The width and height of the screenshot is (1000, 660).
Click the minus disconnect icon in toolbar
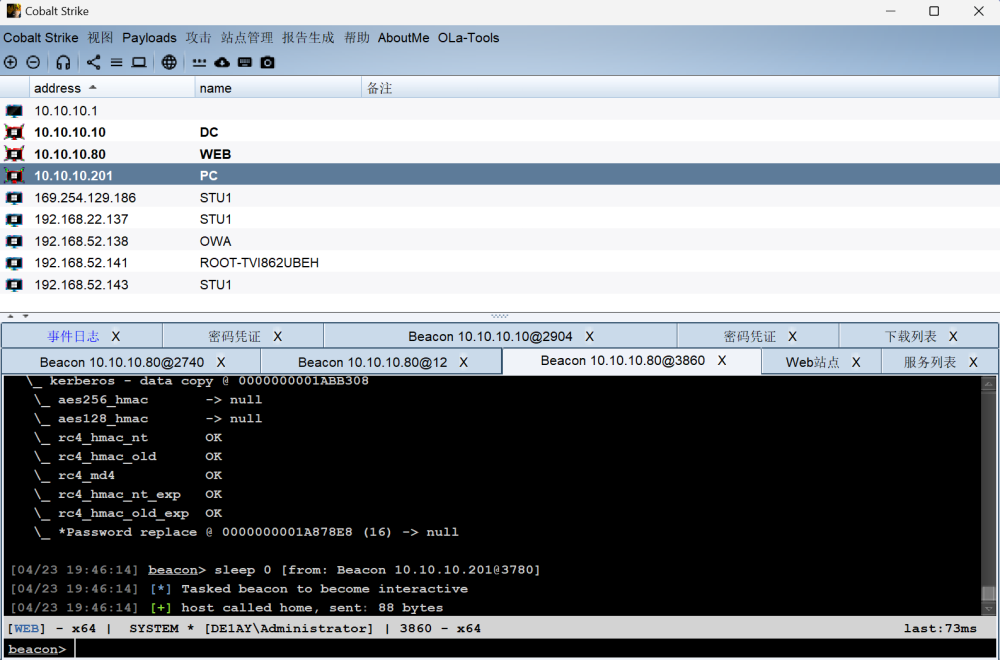33,62
